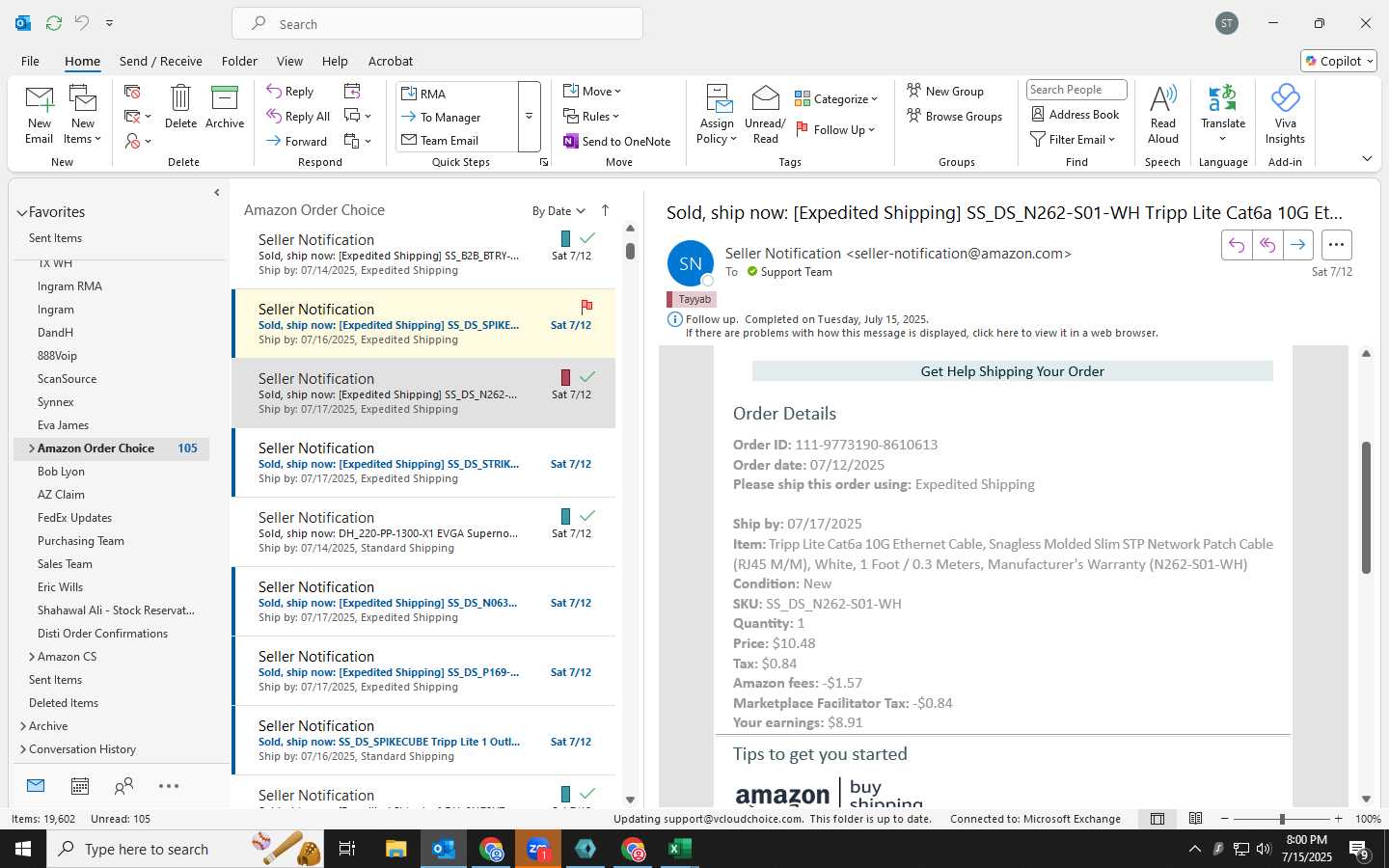
Task: Show more navigation options
Action: click(169, 786)
